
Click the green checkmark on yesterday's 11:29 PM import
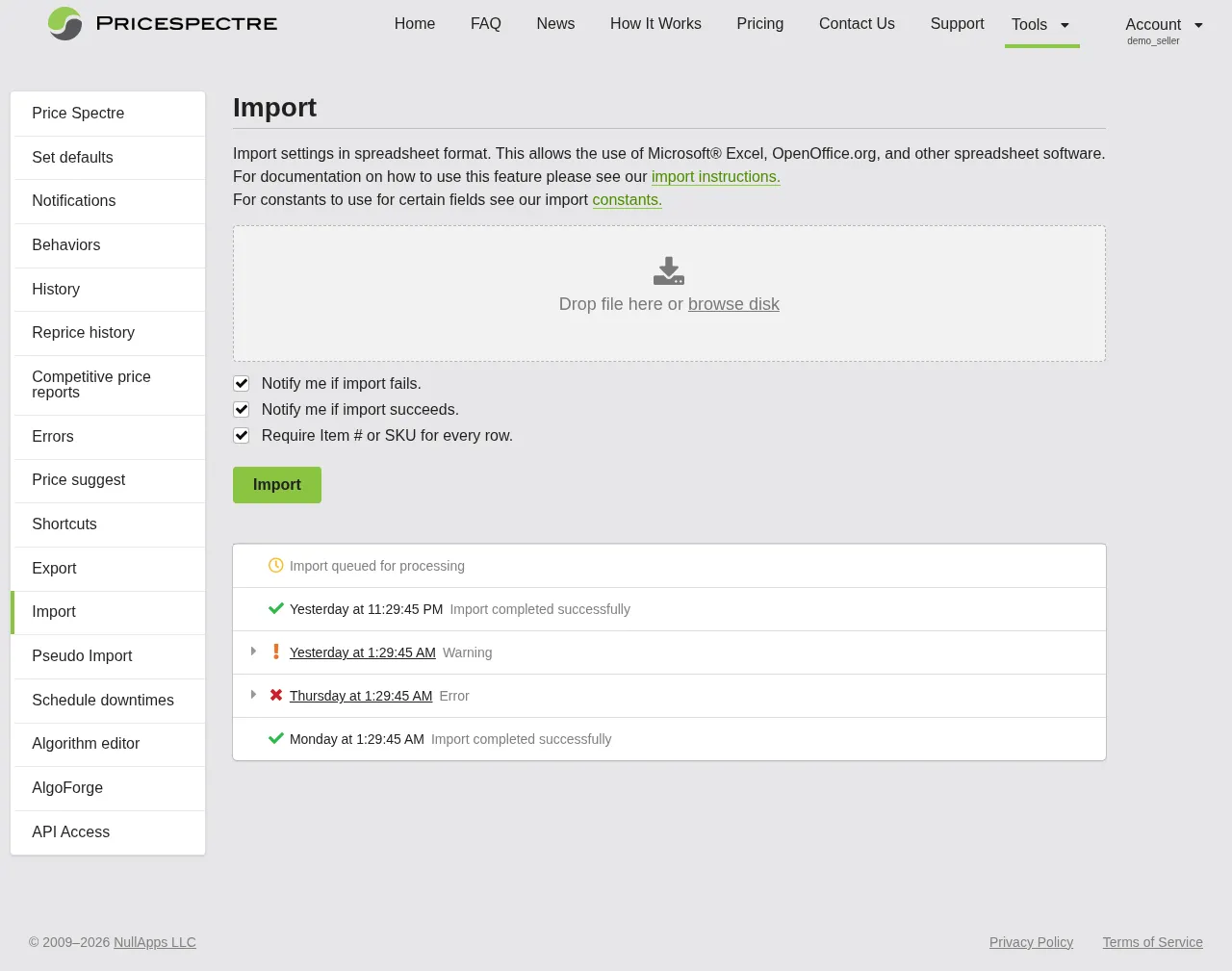(x=276, y=608)
